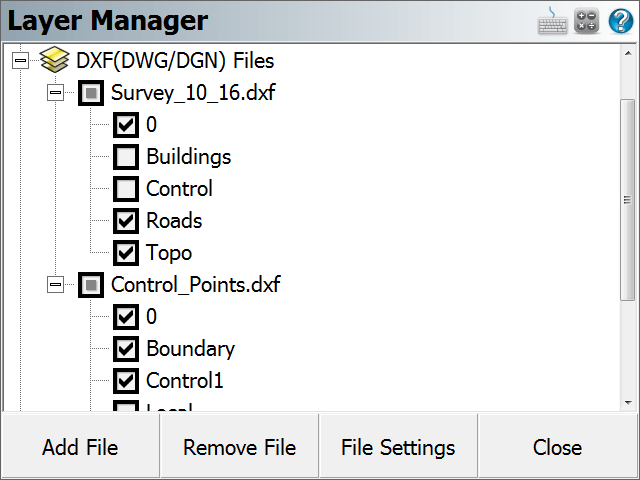Uncheck the Roads layer

pyautogui.click(x=126, y=221)
